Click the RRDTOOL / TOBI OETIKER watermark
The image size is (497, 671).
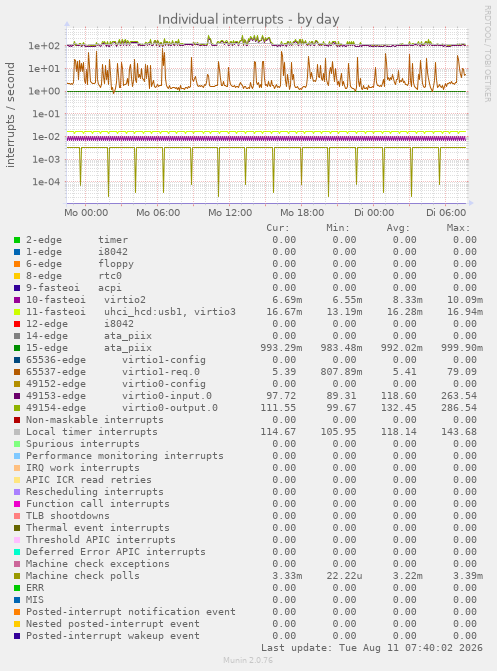point(488,53)
